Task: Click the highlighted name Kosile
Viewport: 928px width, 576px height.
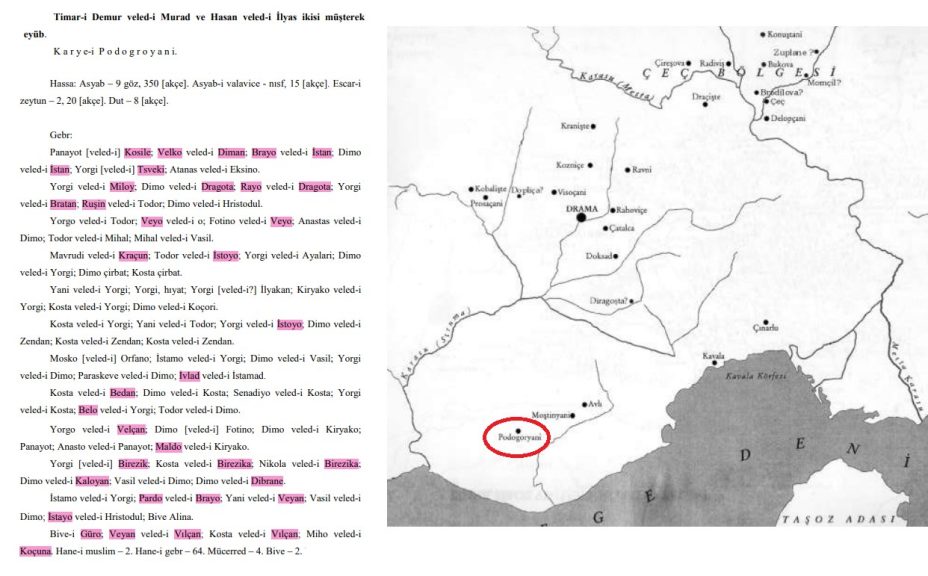Action: (x=138, y=152)
